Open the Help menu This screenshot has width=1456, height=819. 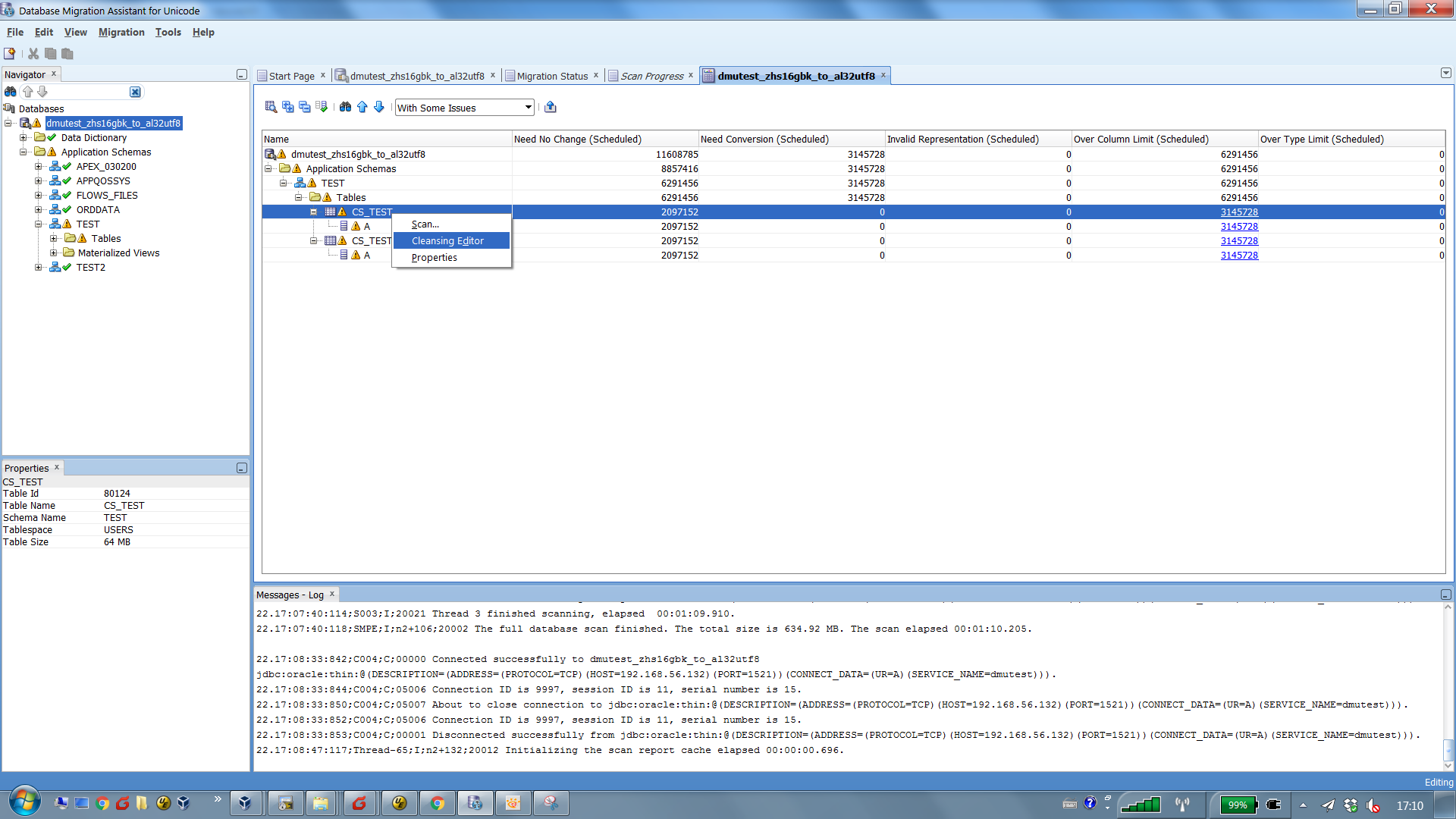point(203,32)
